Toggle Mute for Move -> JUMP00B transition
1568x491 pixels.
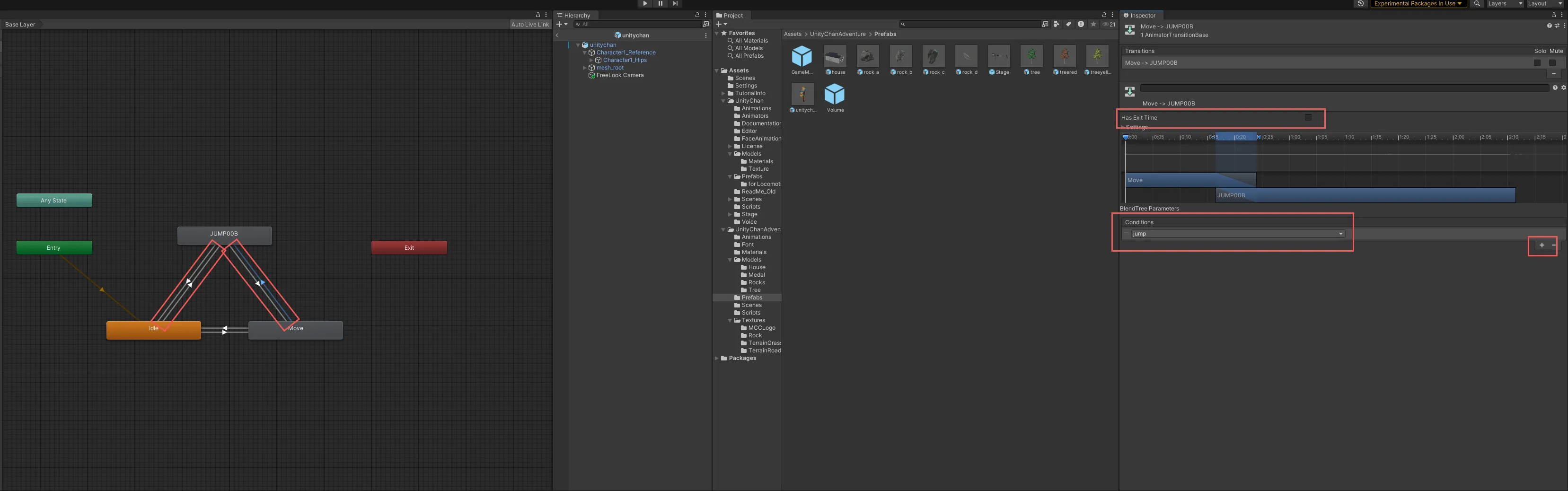click(x=1552, y=62)
